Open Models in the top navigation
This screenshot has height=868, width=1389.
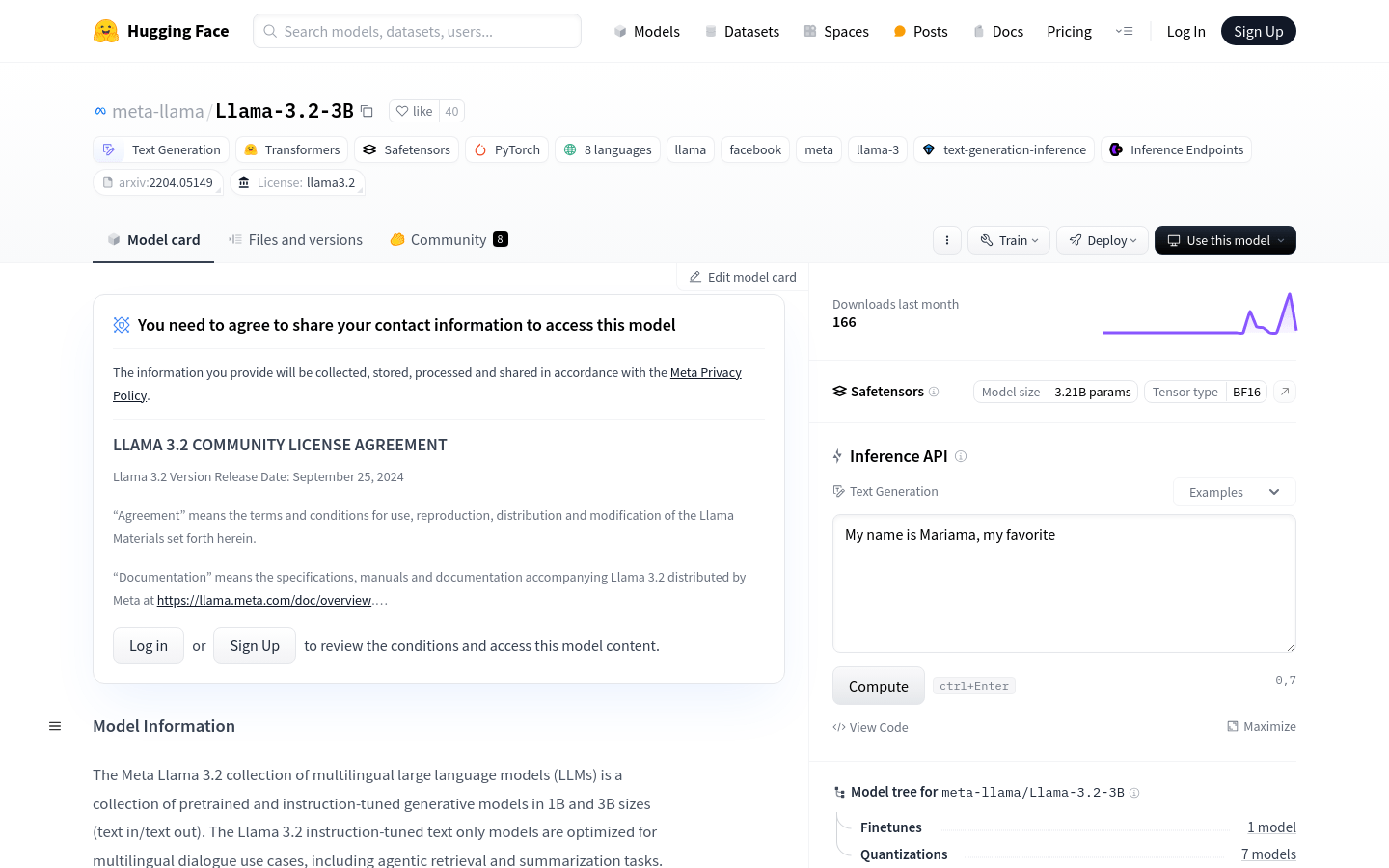[647, 31]
